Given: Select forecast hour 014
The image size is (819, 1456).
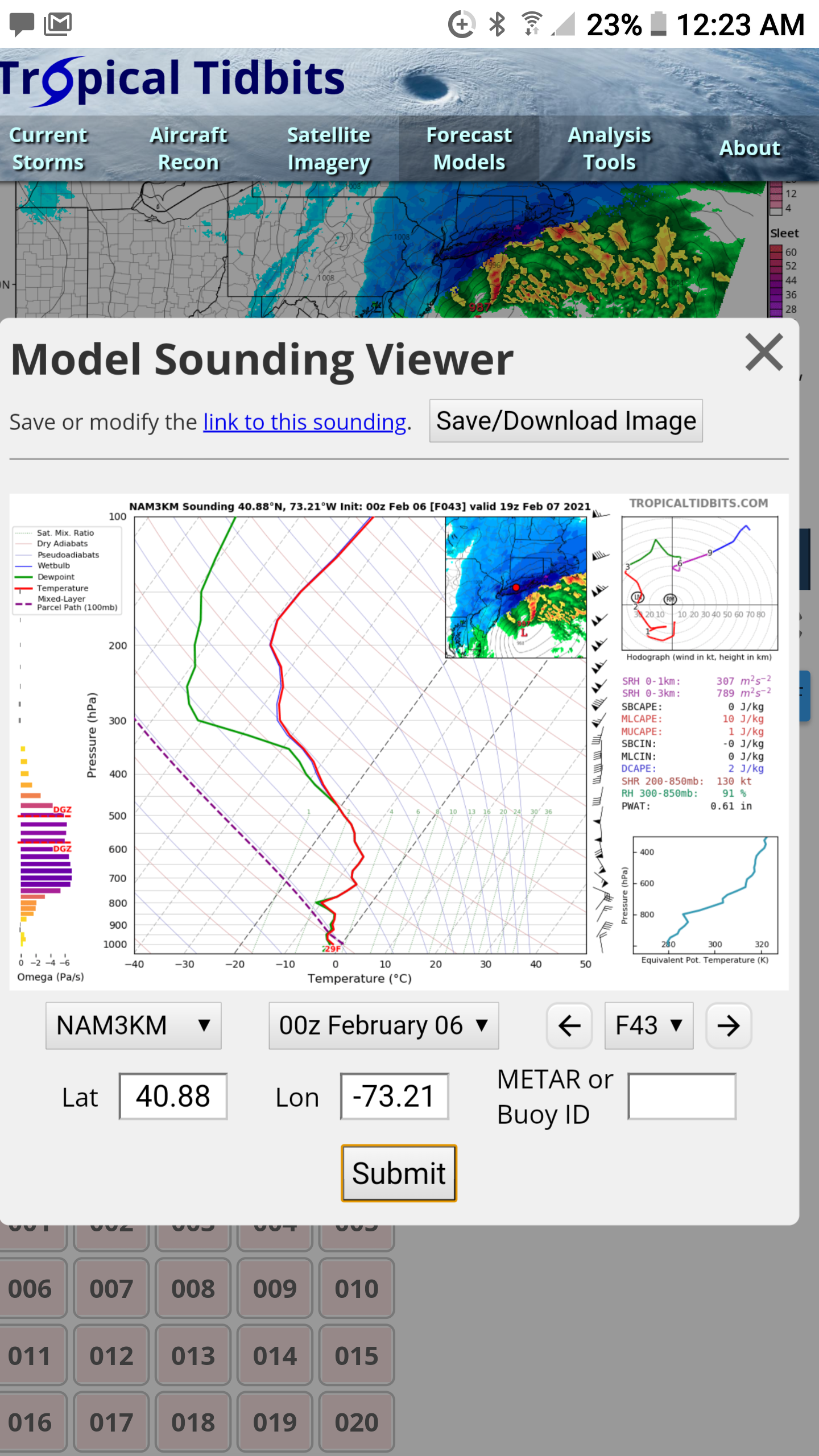Looking at the screenshot, I should click(x=275, y=1355).
